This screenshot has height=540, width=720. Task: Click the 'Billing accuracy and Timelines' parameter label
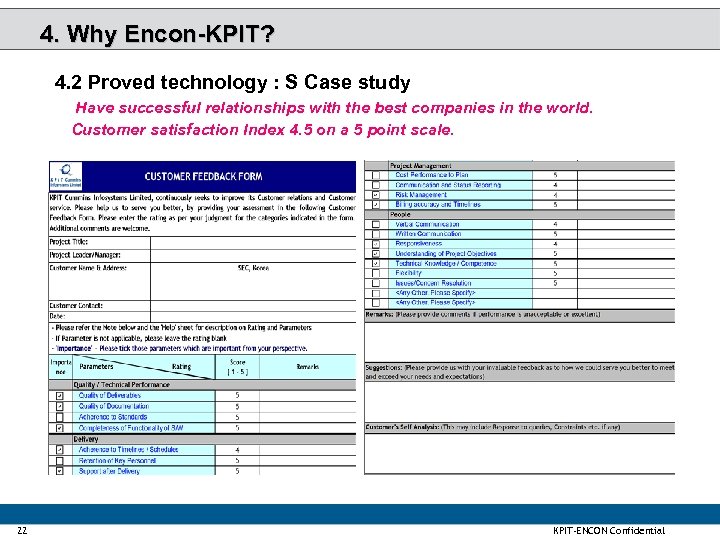pyautogui.click(x=438, y=204)
